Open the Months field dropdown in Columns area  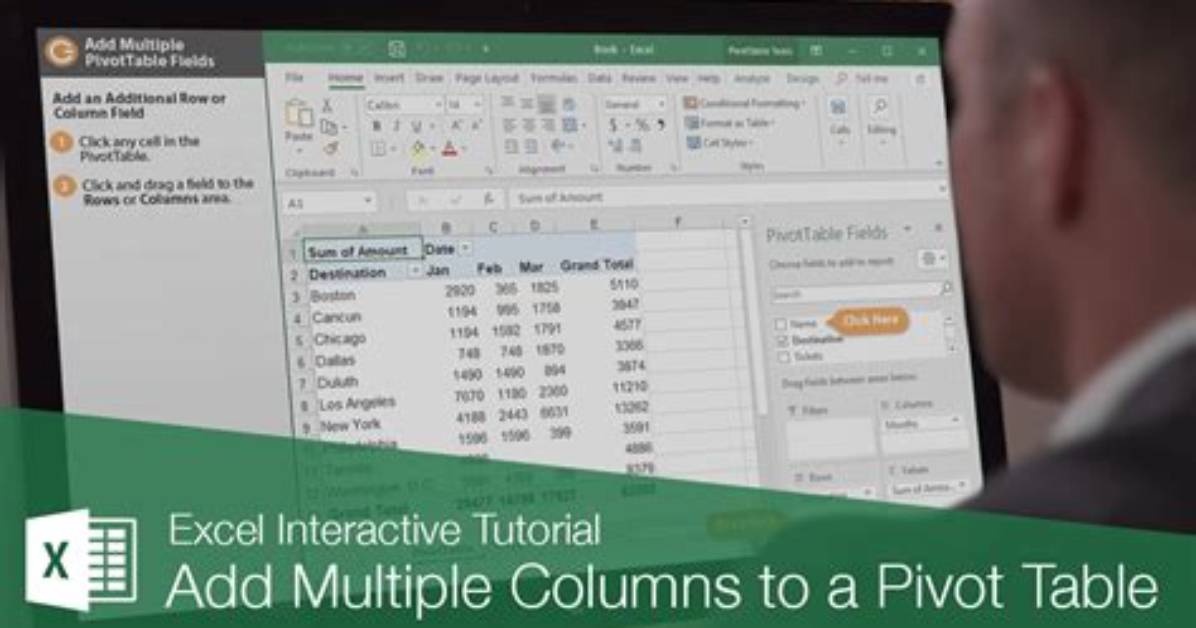point(955,421)
